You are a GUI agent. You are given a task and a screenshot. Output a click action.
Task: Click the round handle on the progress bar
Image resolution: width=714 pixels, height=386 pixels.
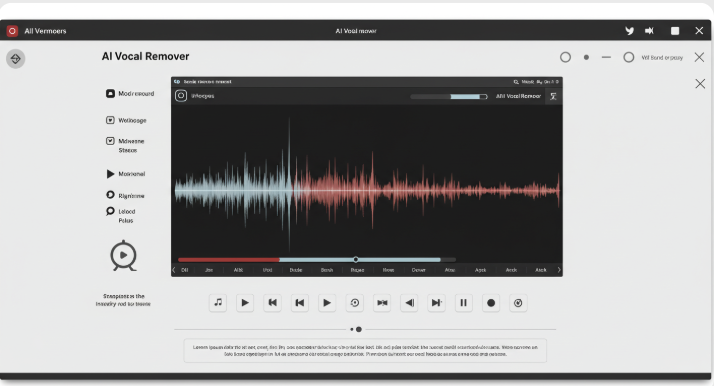pyautogui.click(x=356, y=260)
